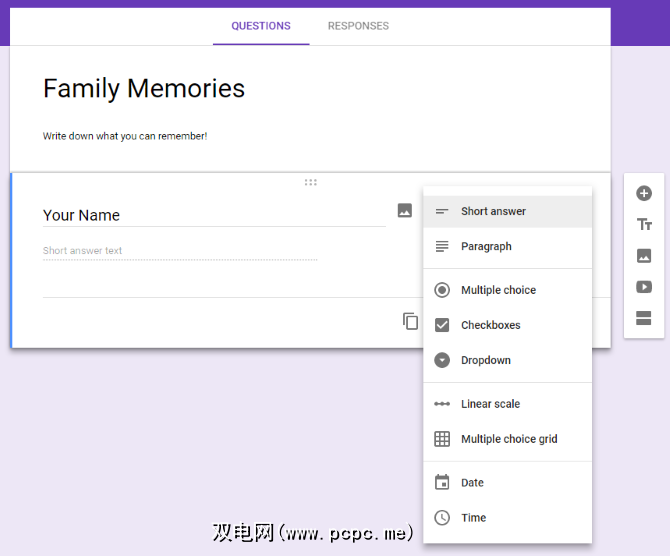Image resolution: width=670 pixels, height=556 pixels.
Task: Choose Date question type
Action: tap(507, 482)
